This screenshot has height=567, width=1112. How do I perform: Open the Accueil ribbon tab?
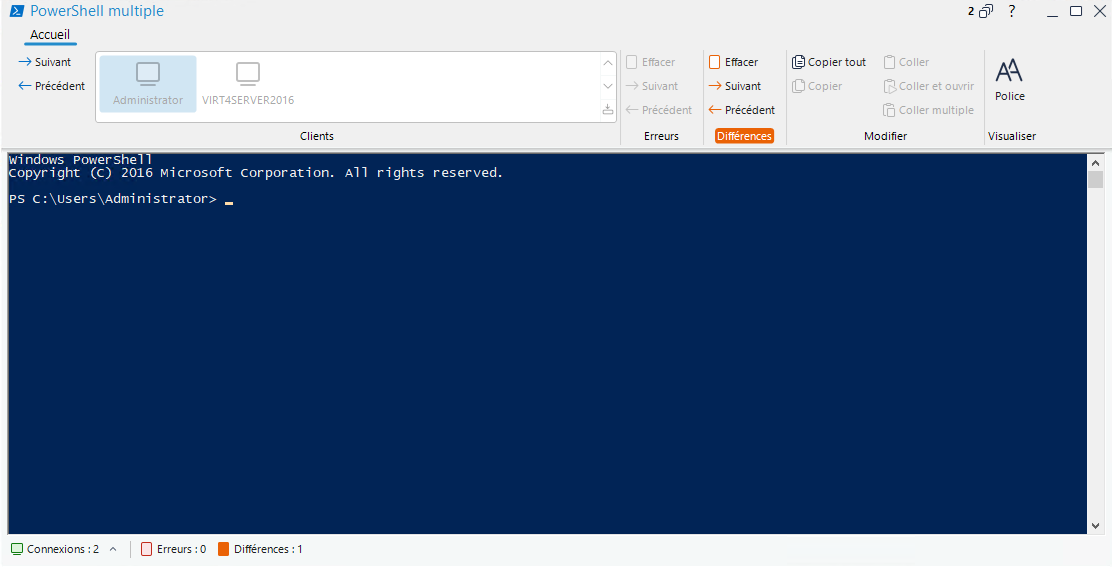[50, 35]
